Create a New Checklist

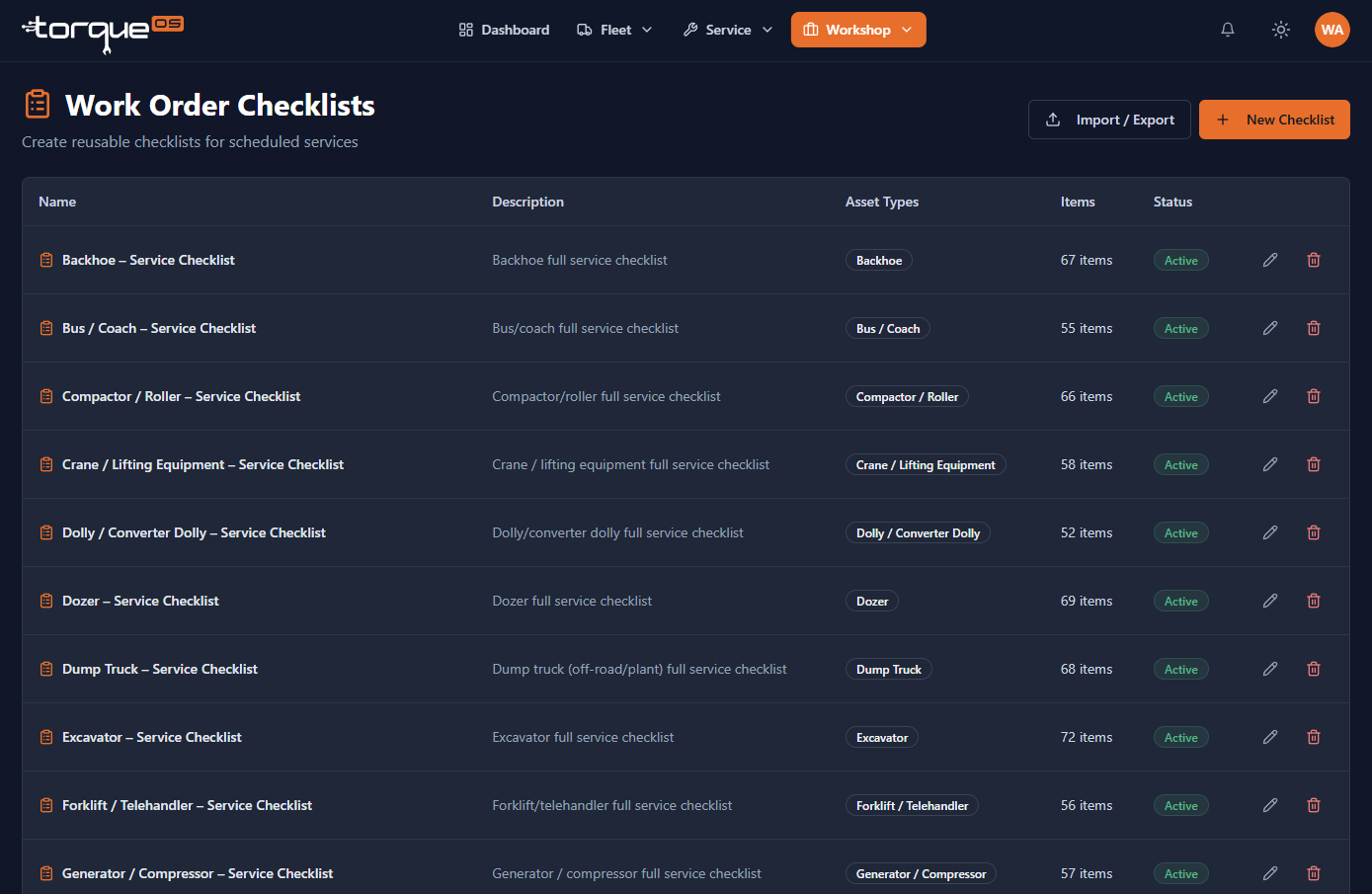point(1274,120)
